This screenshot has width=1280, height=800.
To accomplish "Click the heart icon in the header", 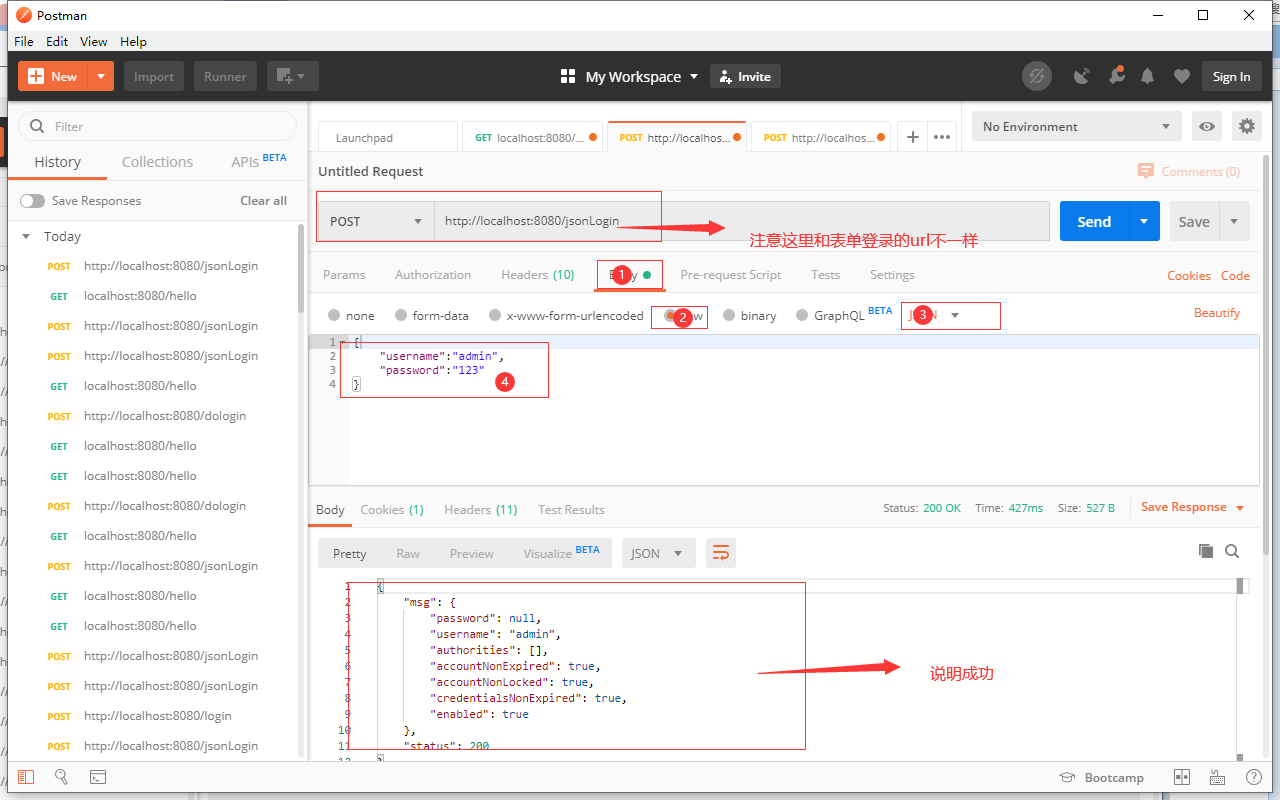I will (1180, 76).
